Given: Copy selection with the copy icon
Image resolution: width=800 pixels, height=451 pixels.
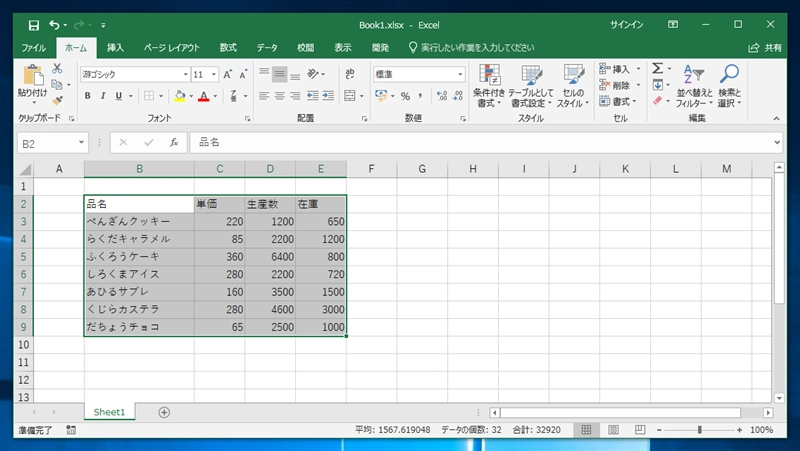Looking at the screenshot, I should (57, 84).
